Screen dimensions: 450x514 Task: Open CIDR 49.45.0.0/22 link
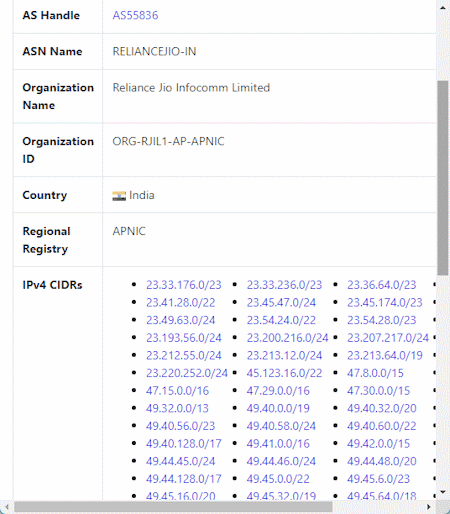coord(278,479)
